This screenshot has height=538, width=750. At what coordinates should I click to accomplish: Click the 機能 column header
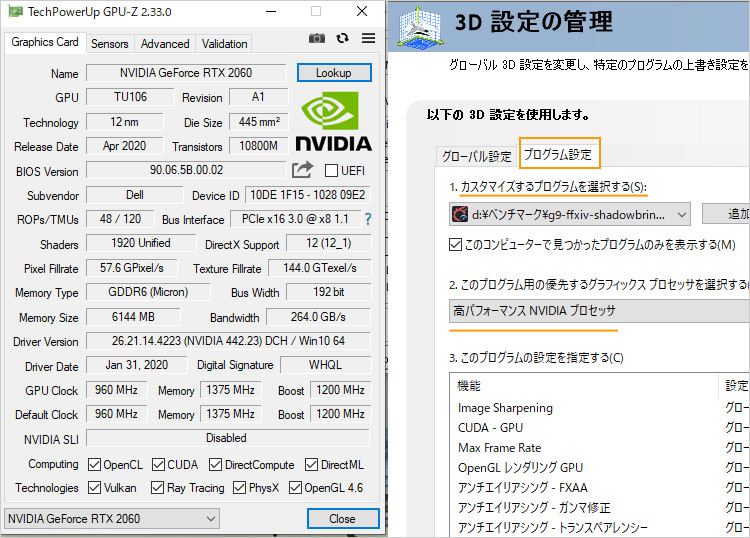pyautogui.click(x=584, y=385)
